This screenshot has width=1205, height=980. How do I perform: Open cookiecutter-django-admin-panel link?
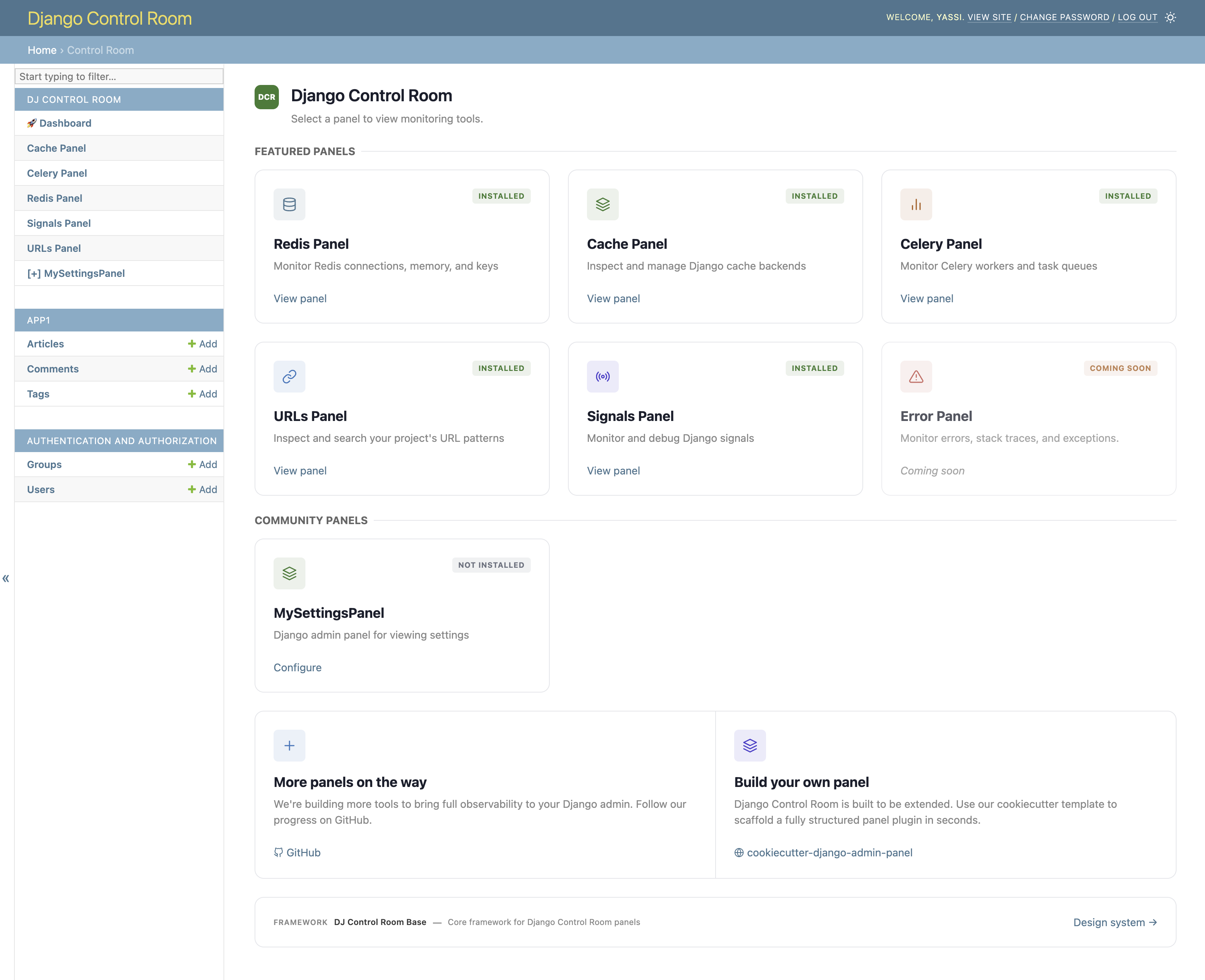tap(823, 853)
